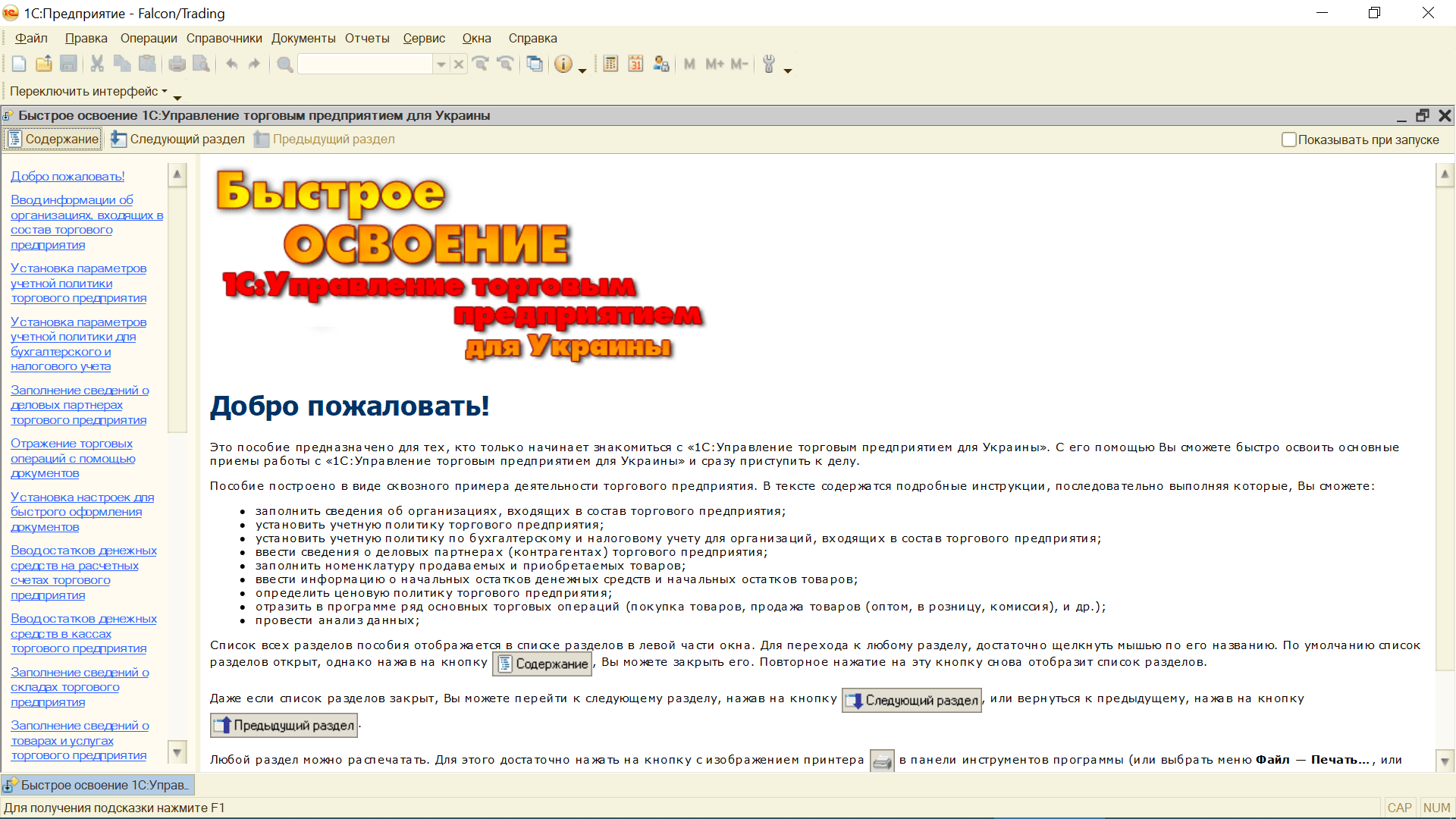Click contents list scrollbar down arrow

[177, 752]
